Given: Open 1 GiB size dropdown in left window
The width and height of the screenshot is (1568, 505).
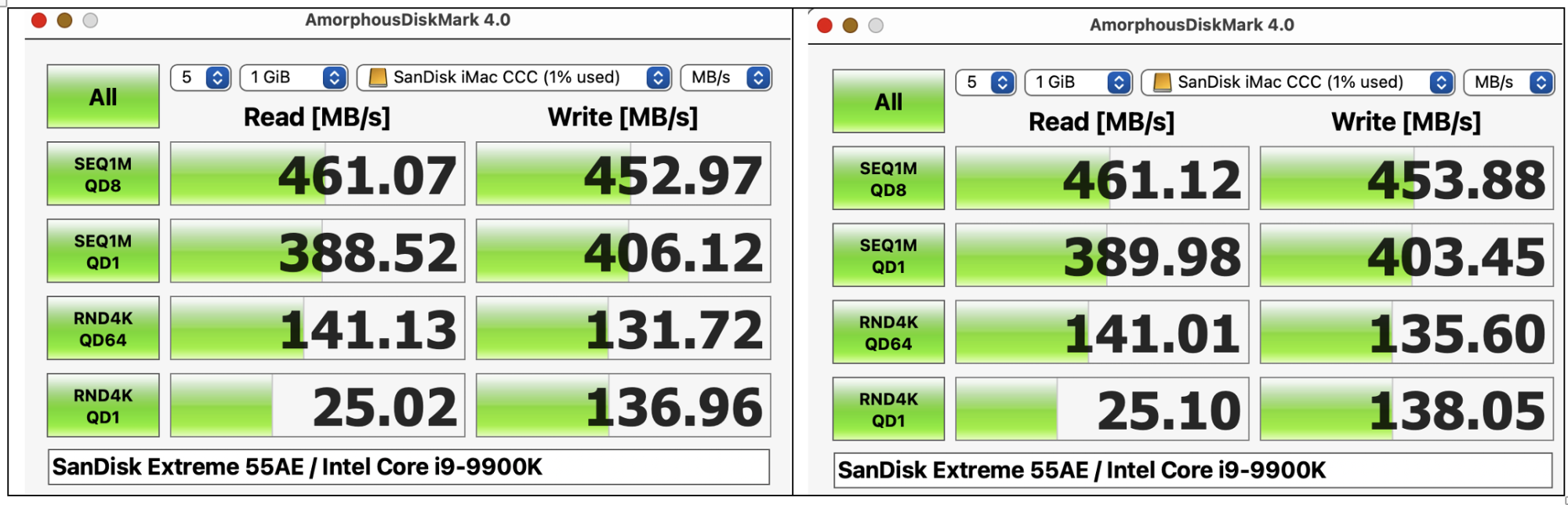Looking at the screenshot, I should click(x=294, y=78).
